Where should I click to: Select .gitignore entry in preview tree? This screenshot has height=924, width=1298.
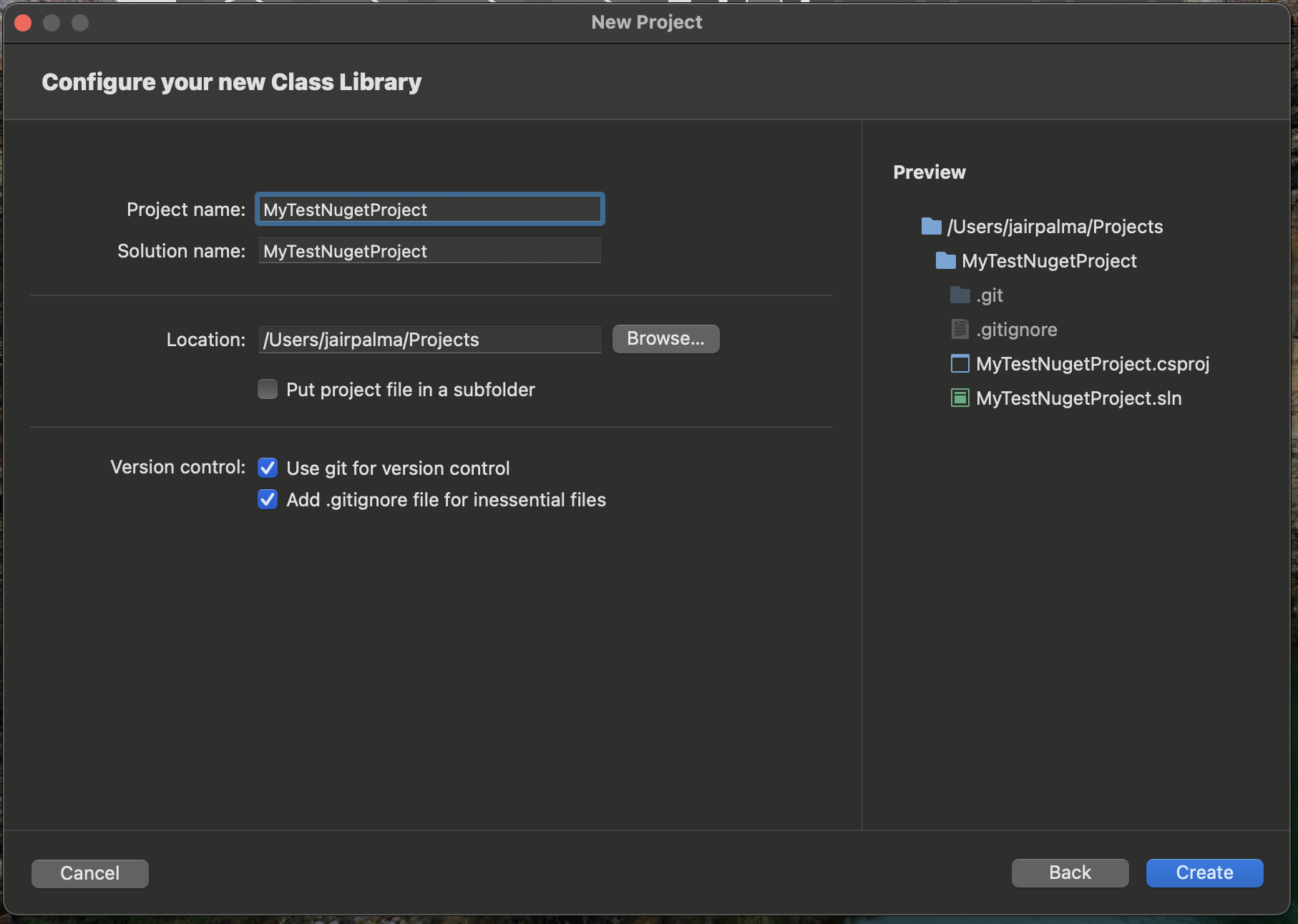tap(1016, 330)
